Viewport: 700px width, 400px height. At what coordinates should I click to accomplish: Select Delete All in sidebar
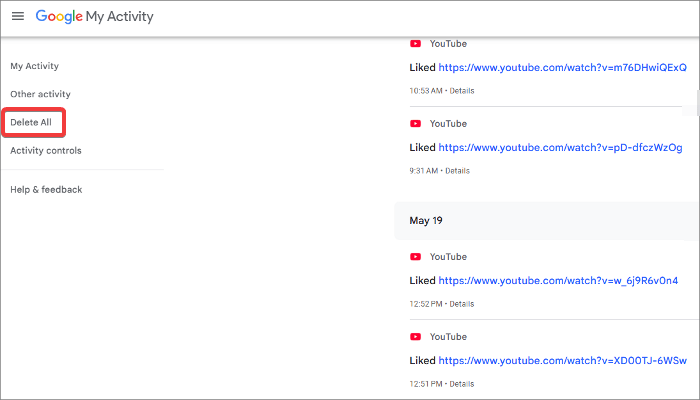[x=31, y=122]
